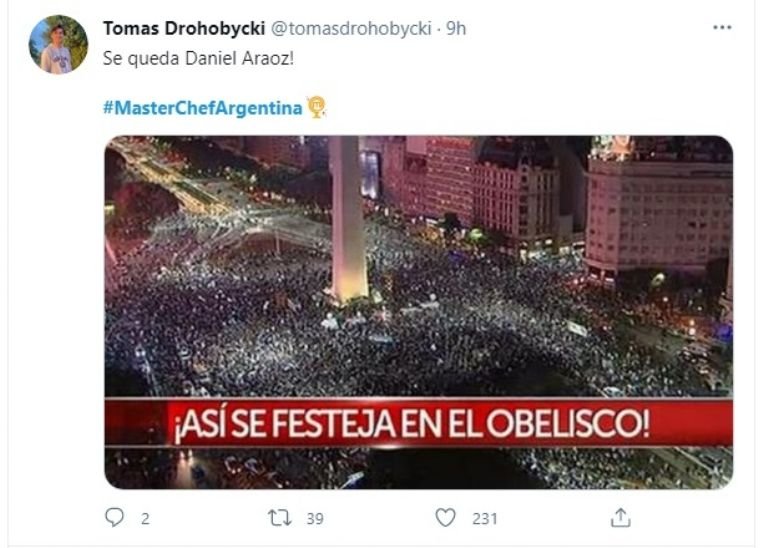Open the share upload icon
Image resolution: width=768 pixels, height=548 pixels.
621,518
